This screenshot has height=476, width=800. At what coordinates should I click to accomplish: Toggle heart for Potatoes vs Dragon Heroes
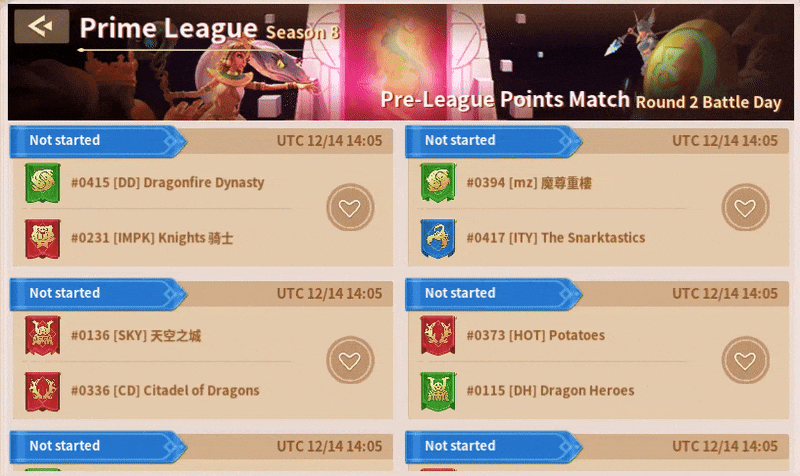coord(745,360)
